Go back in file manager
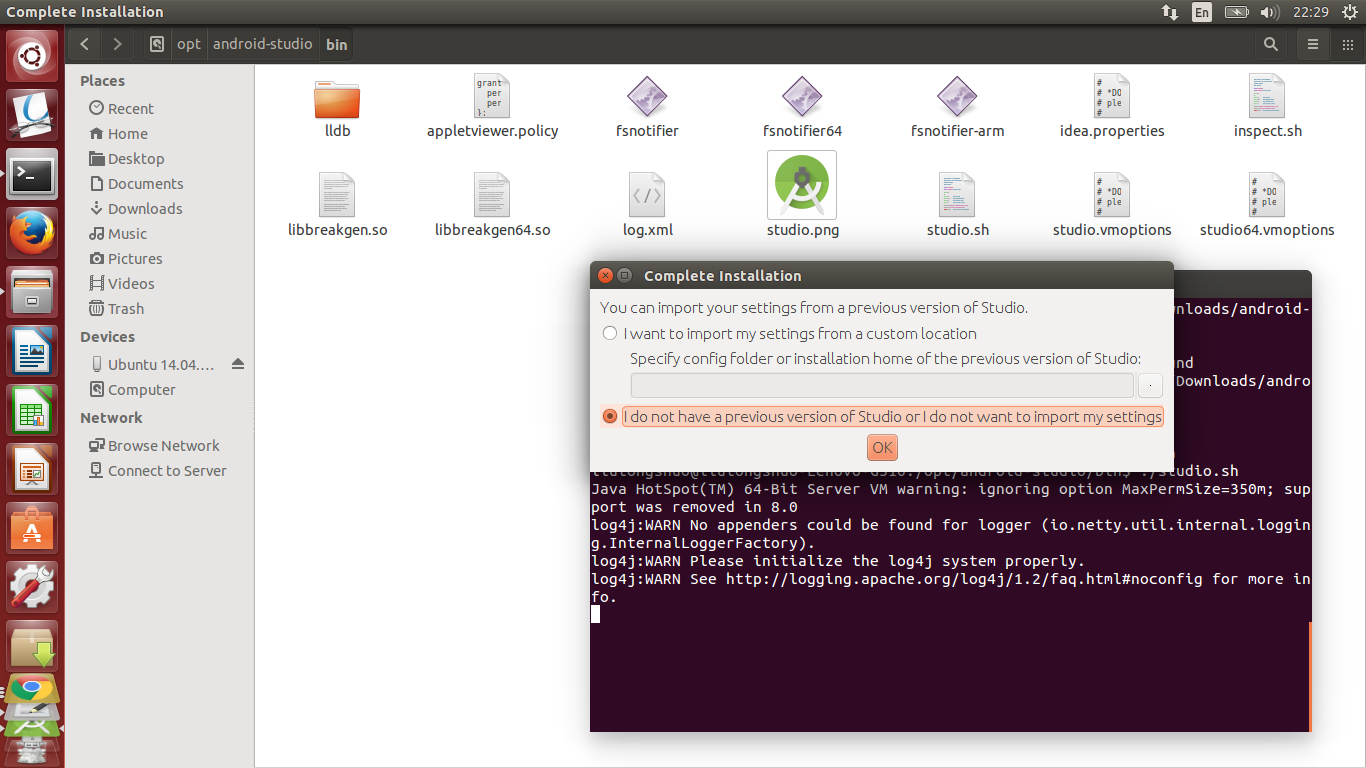Image resolution: width=1366 pixels, height=768 pixels. [x=85, y=44]
